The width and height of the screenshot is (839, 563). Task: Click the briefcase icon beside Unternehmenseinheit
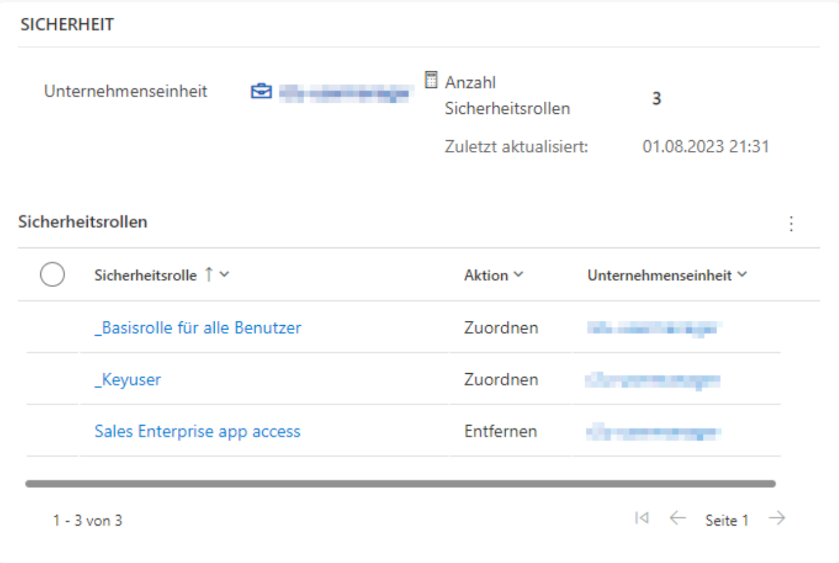pyautogui.click(x=261, y=92)
